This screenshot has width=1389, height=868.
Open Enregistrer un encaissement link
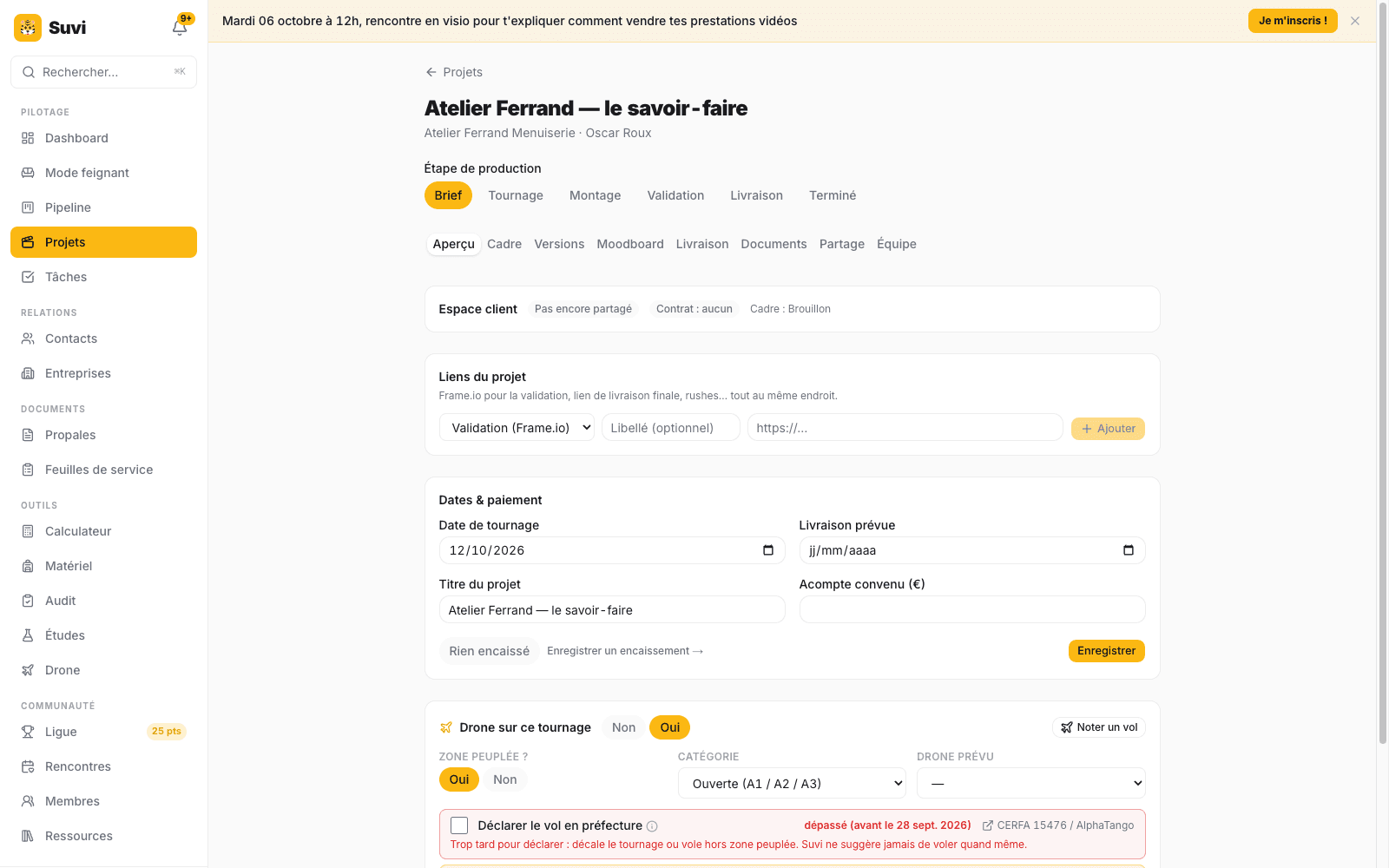click(625, 651)
